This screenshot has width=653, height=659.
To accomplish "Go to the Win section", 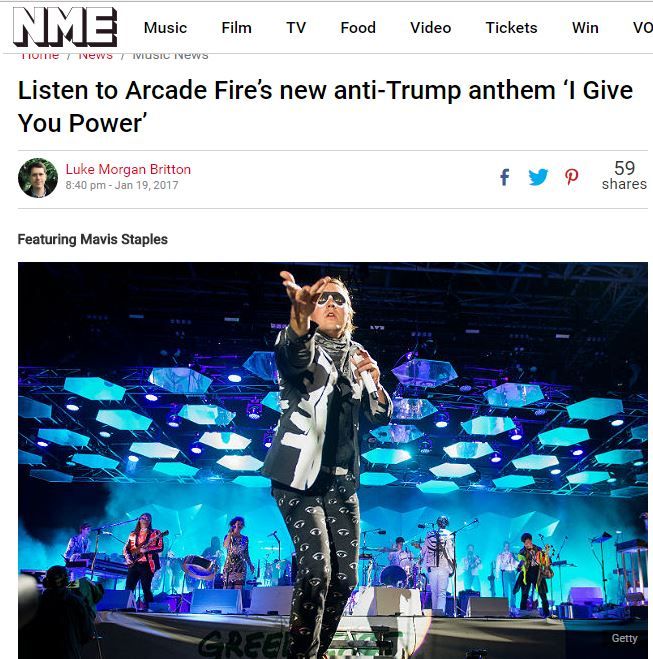I will 585,28.
